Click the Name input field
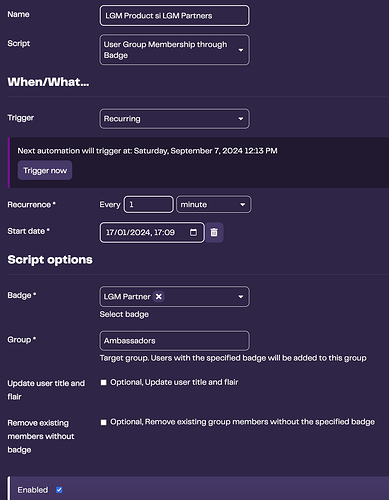The height and width of the screenshot is (500, 389). click(x=174, y=15)
